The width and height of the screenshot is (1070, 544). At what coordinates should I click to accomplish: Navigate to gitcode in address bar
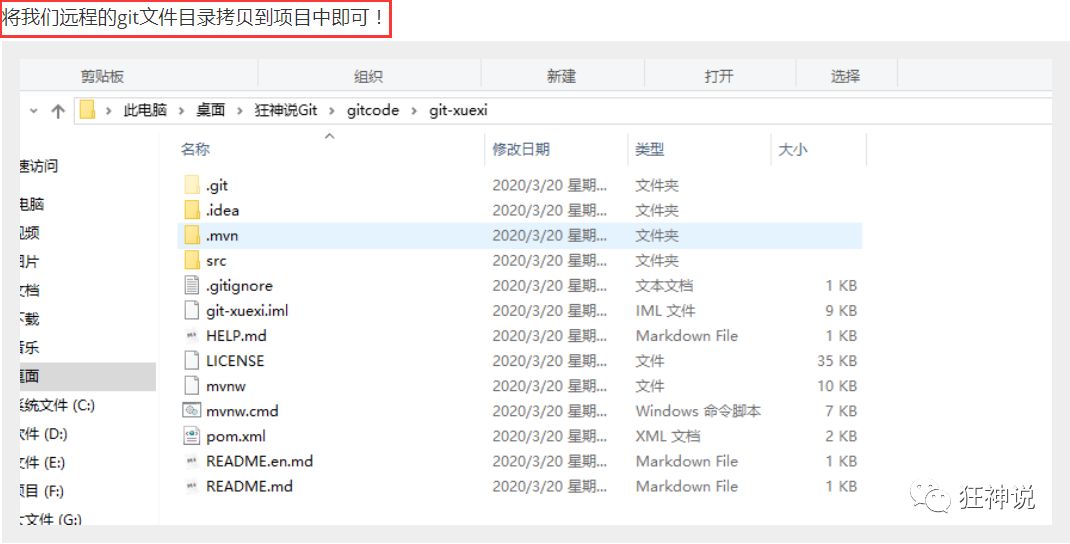[x=373, y=111]
